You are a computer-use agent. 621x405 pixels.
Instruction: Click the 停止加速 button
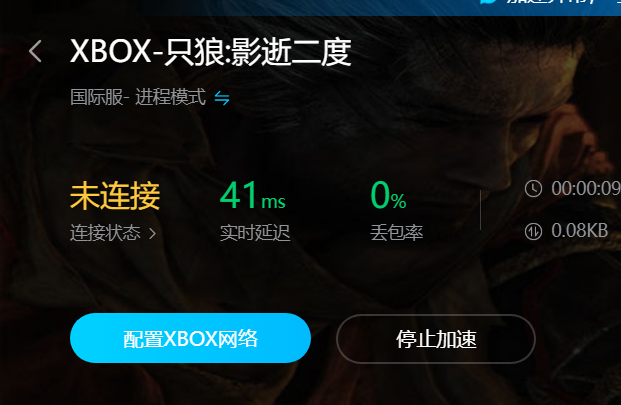436,339
